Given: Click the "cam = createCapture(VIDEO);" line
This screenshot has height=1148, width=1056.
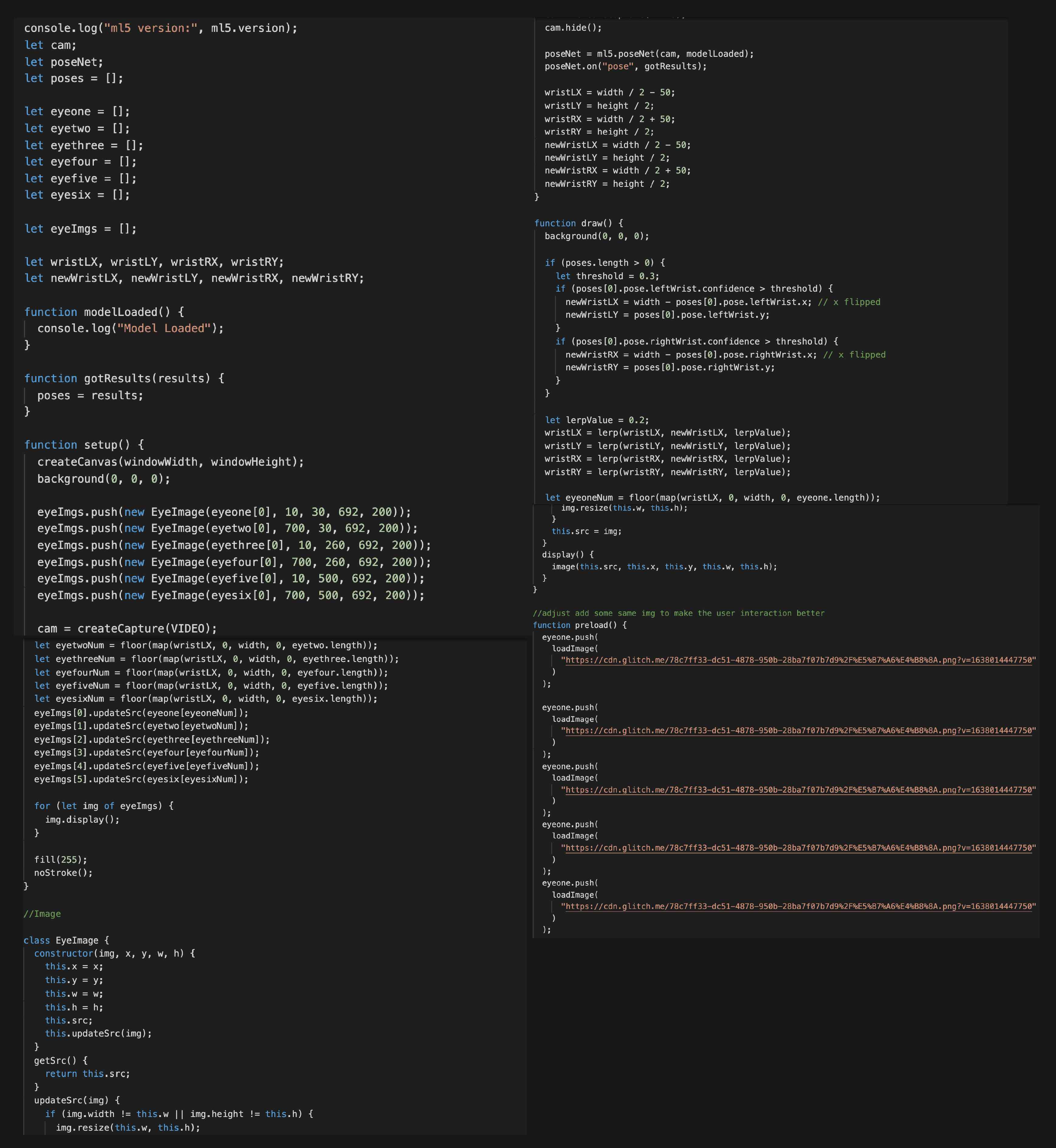Looking at the screenshot, I should [127, 629].
